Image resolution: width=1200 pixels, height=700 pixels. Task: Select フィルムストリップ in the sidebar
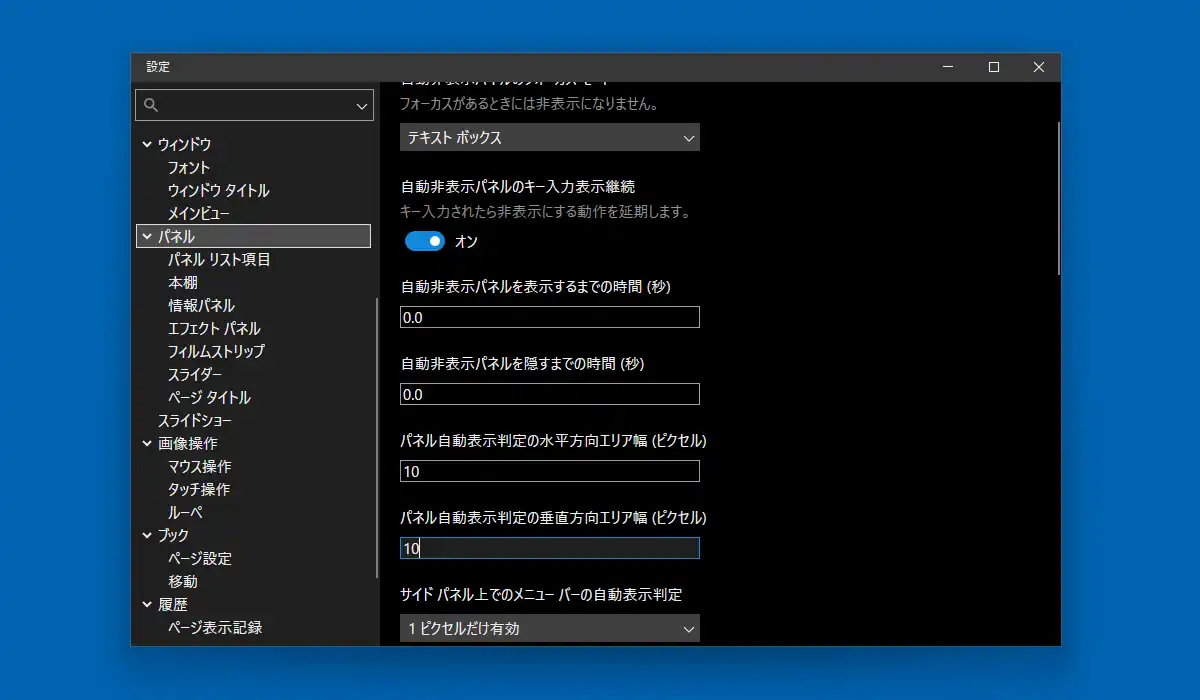(216, 352)
